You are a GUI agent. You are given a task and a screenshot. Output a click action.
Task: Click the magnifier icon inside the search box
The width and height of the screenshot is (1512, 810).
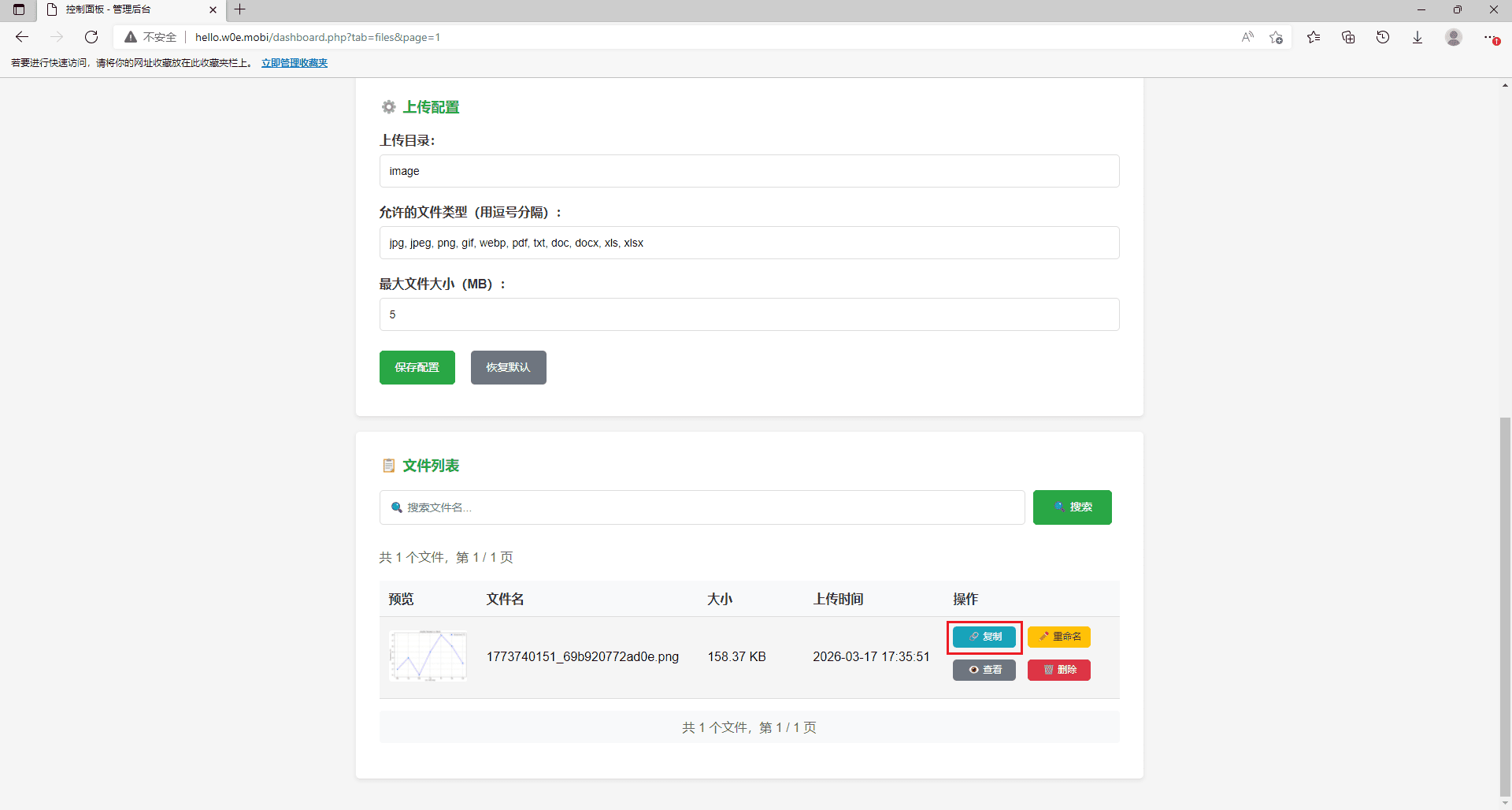pos(396,507)
